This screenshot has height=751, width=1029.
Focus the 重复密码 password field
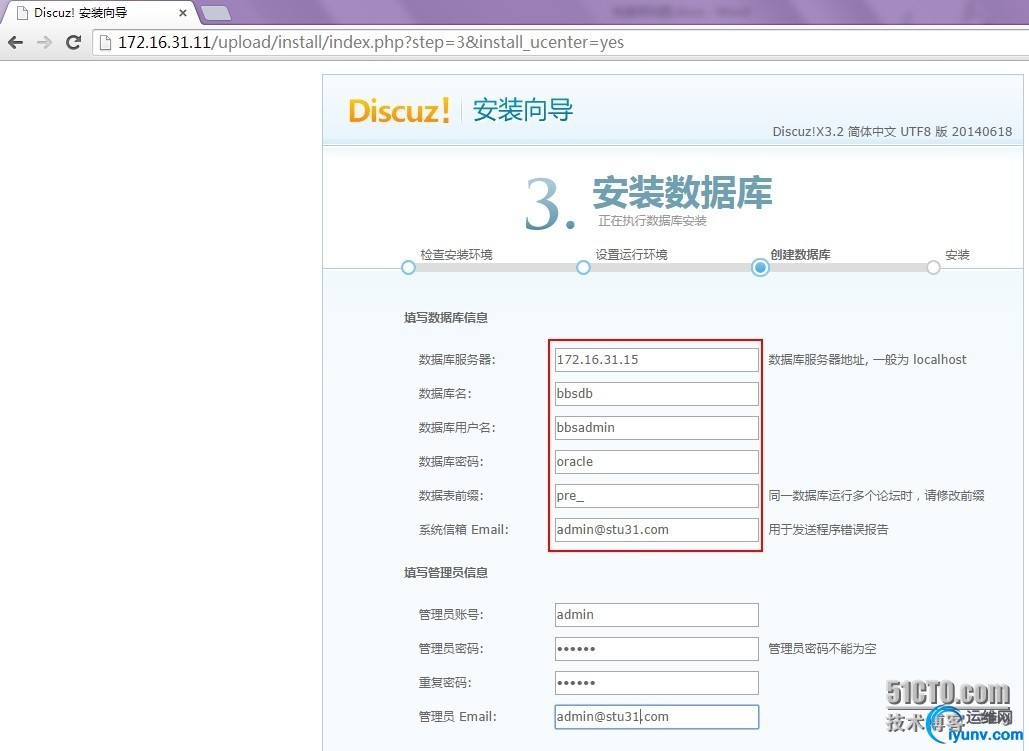click(x=656, y=683)
